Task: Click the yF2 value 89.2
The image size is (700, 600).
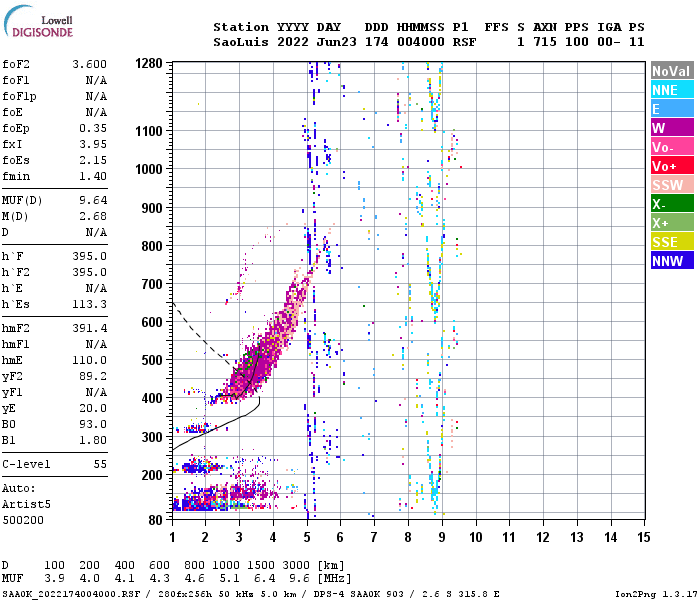Action: click(93, 376)
